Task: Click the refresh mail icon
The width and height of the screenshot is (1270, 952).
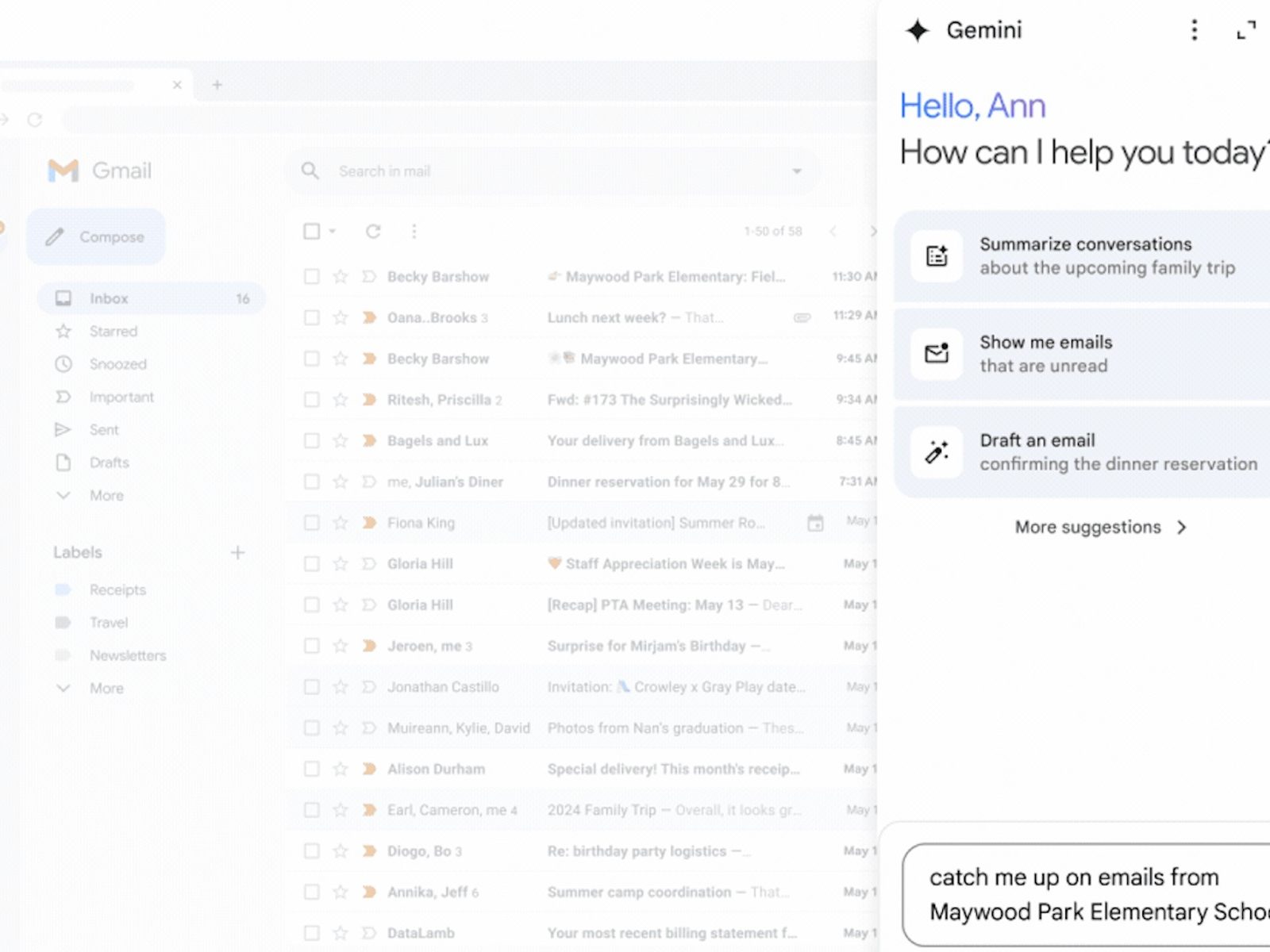Action: point(373,232)
